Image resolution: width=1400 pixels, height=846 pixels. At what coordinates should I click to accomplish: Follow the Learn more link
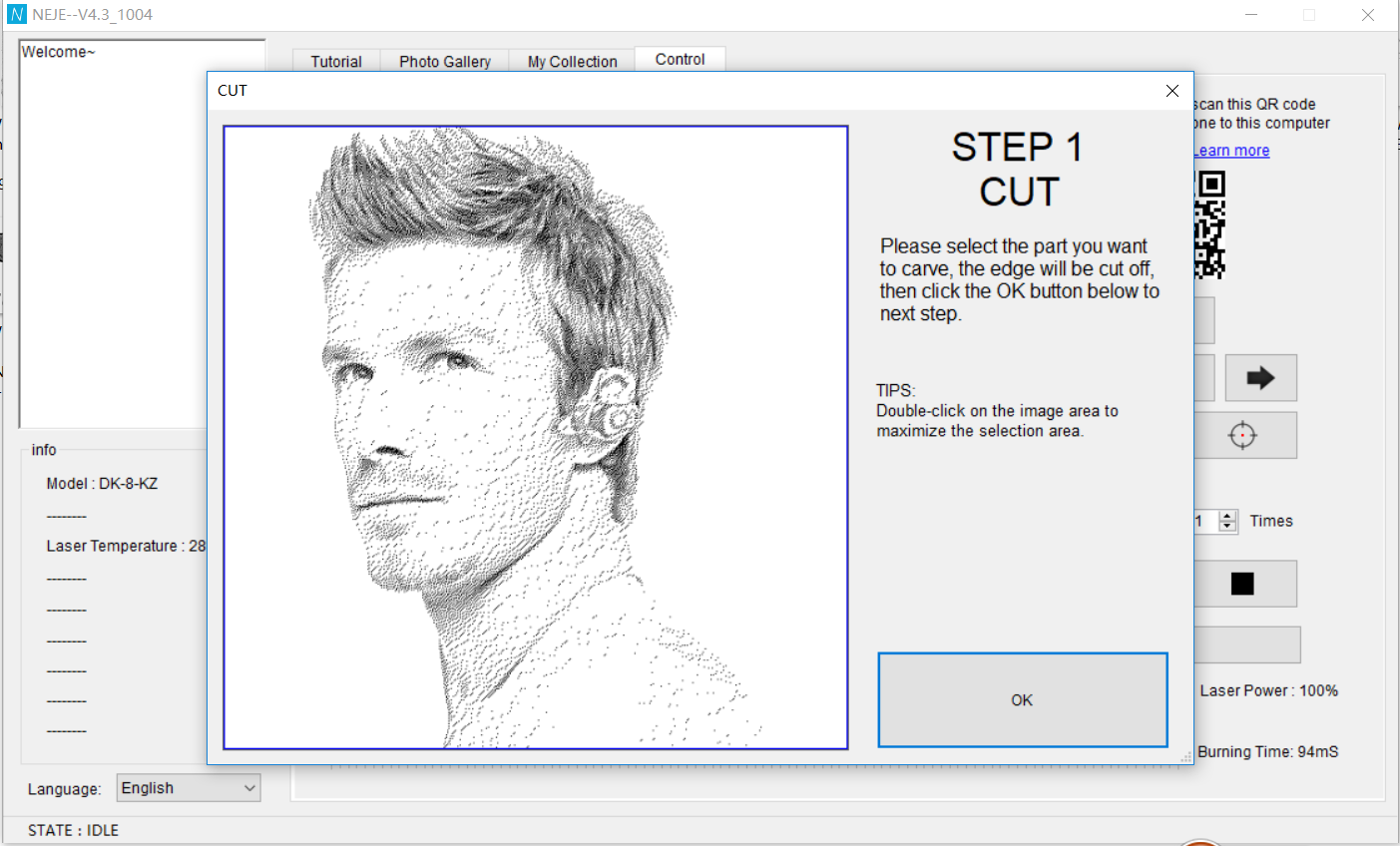tap(1231, 151)
